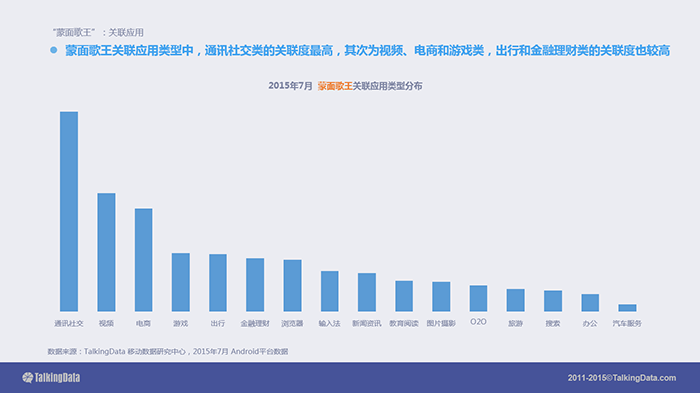Select the 通讯社交 bar in chart
700x393 pixels.
coord(69,211)
